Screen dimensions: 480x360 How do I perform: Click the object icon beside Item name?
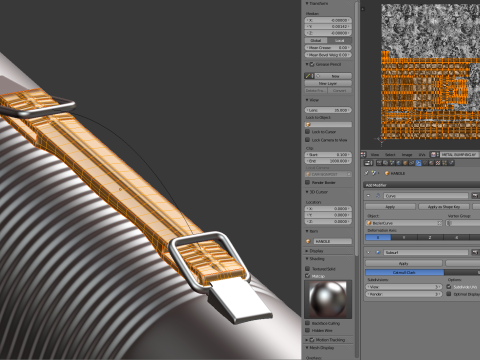point(308,241)
